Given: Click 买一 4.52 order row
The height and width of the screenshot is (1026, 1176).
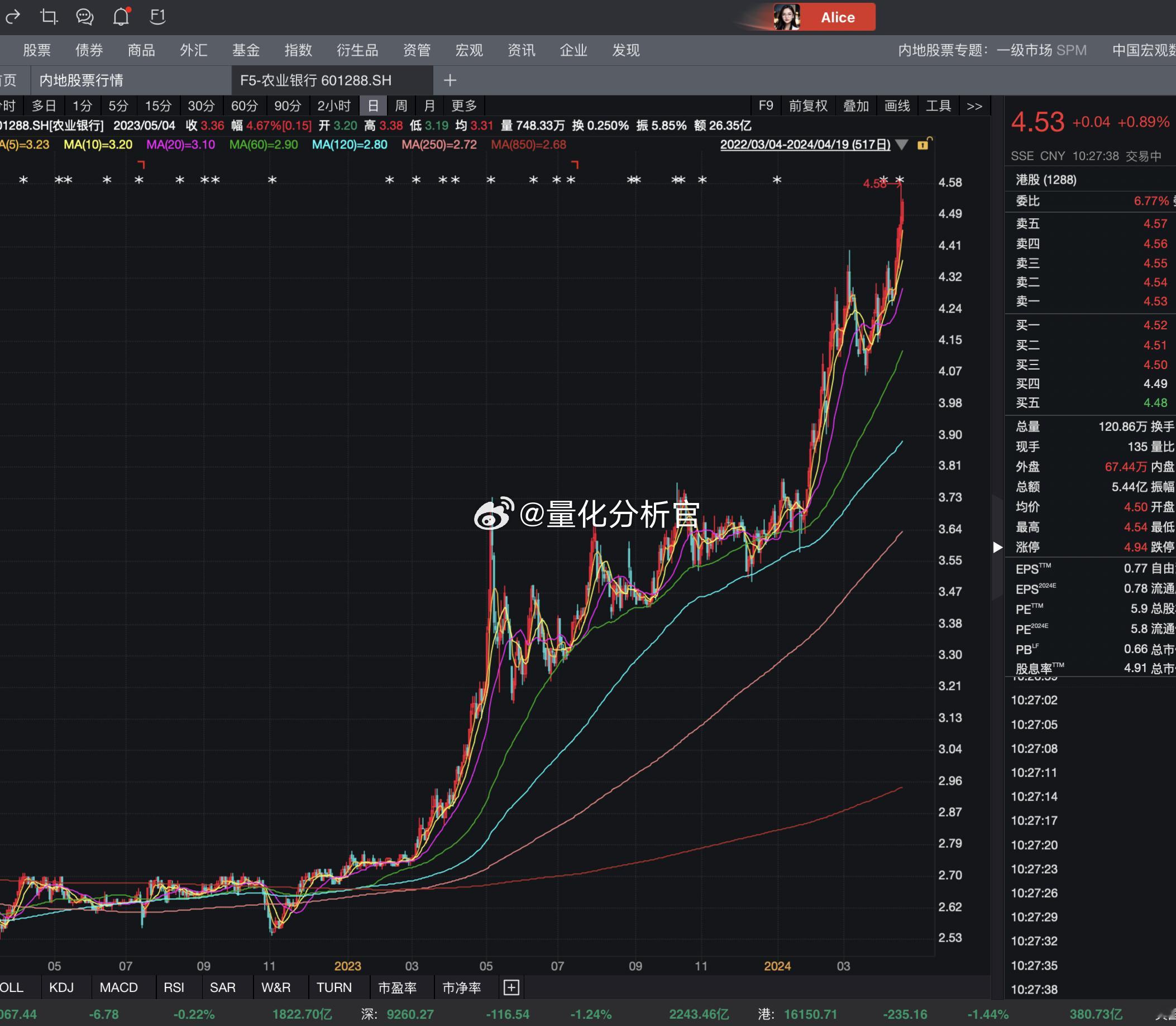Looking at the screenshot, I should [x=1091, y=325].
